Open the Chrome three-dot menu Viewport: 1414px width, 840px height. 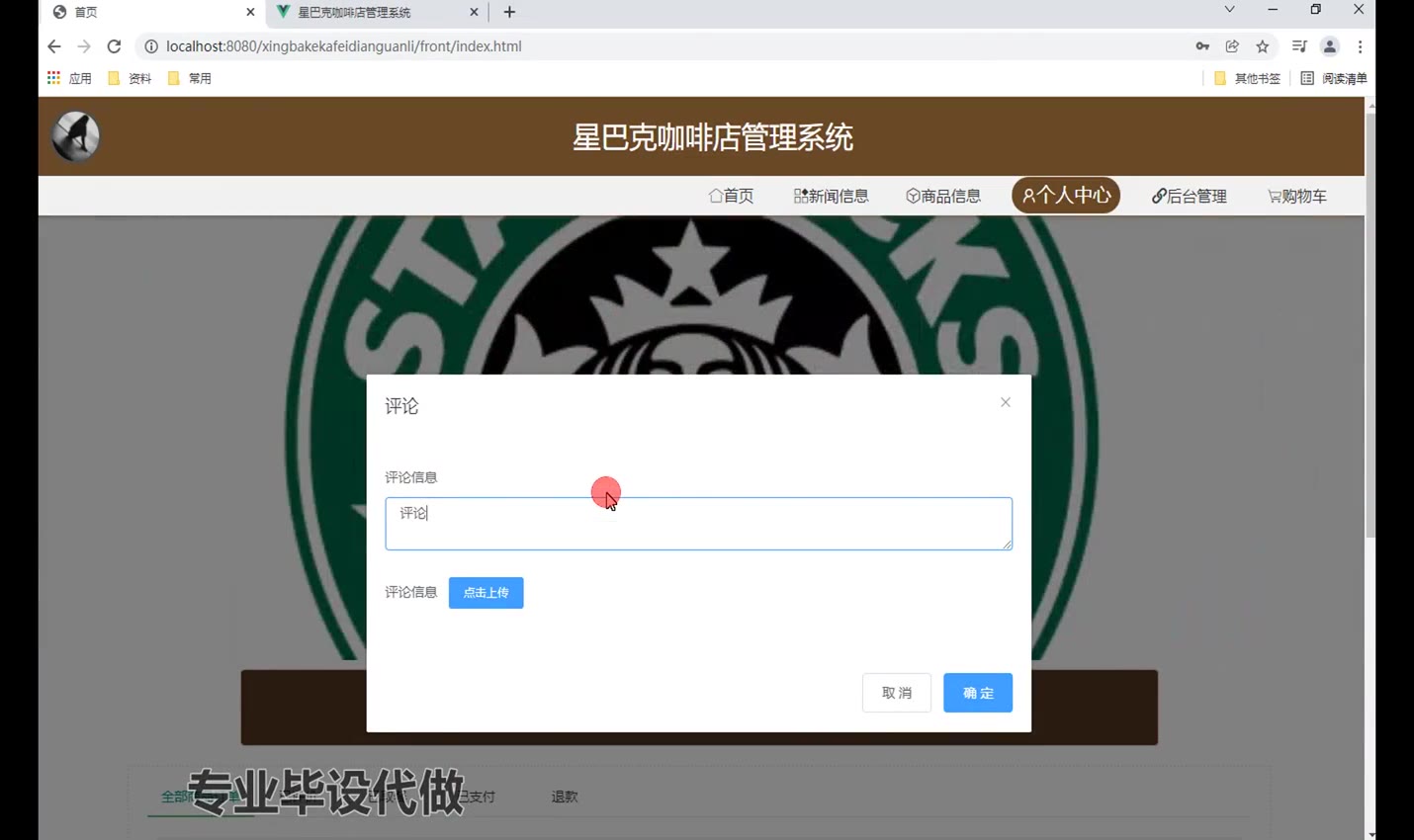(1361, 46)
